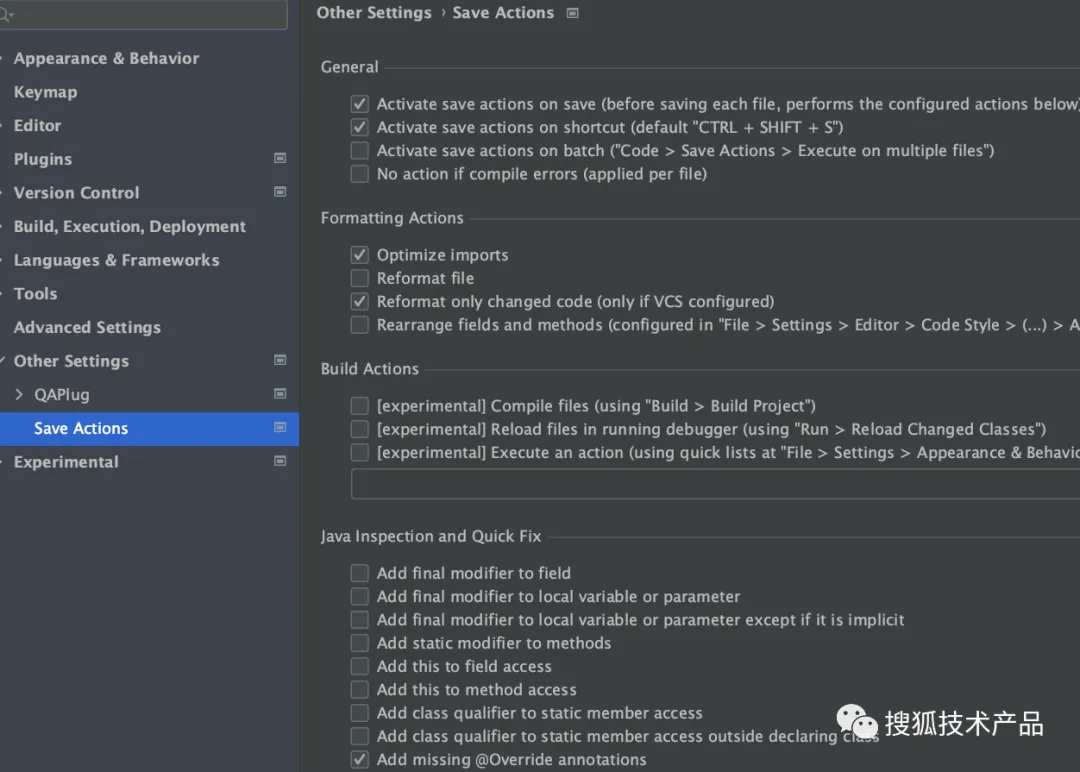Open the Appearance & Behavior settings section
1080x772 pixels.
point(106,58)
